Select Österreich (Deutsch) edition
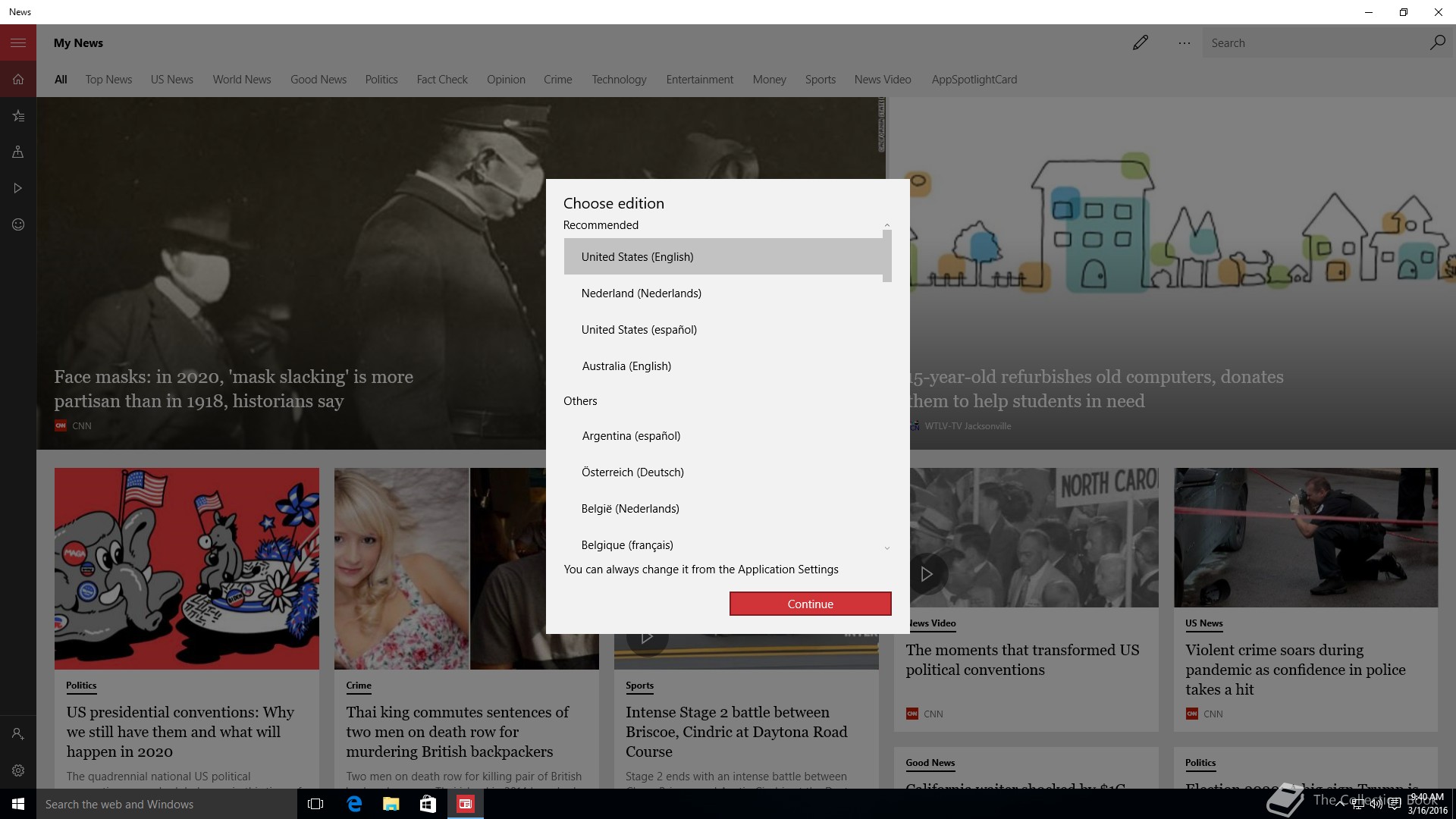Viewport: 1456px width, 819px height. click(723, 472)
